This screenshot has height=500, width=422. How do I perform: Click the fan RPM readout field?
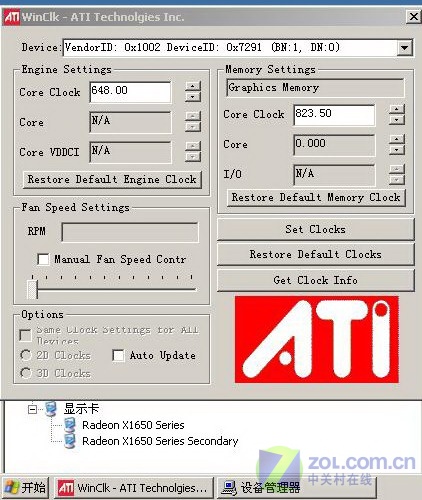pos(130,232)
